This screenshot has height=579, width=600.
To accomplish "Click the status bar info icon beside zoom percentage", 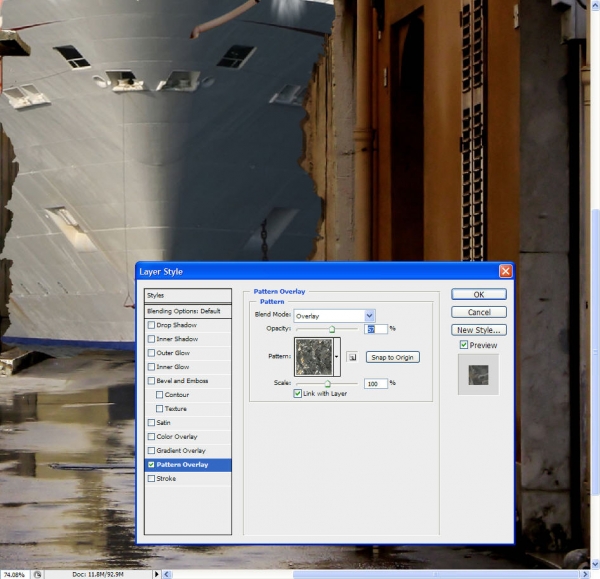I will tap(37, 574).
